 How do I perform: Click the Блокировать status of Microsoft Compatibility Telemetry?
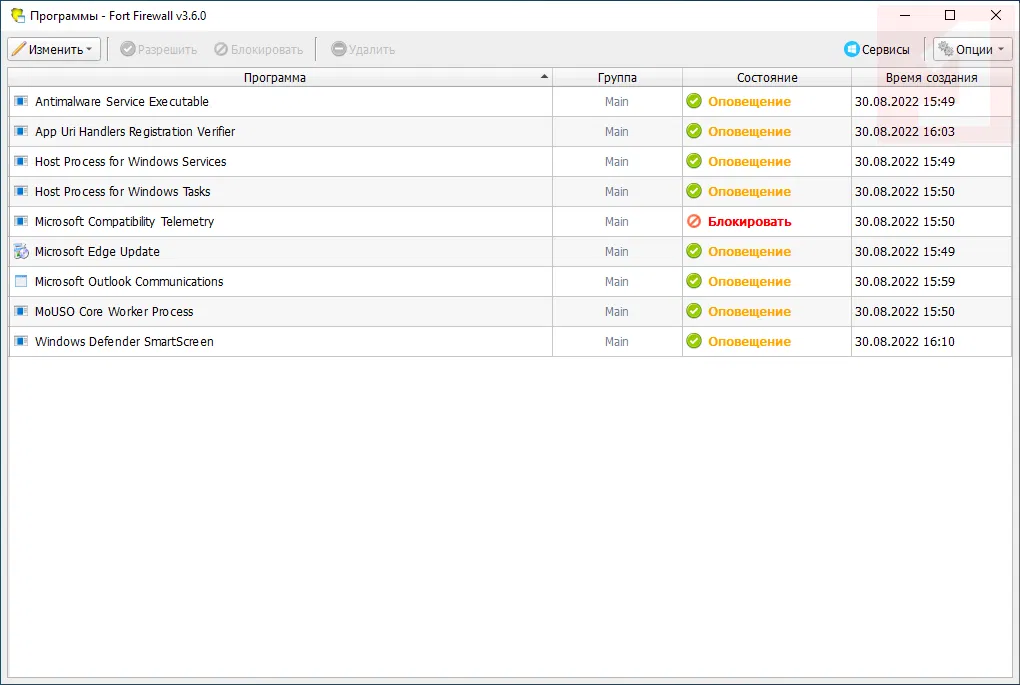(x=749, y=221)
